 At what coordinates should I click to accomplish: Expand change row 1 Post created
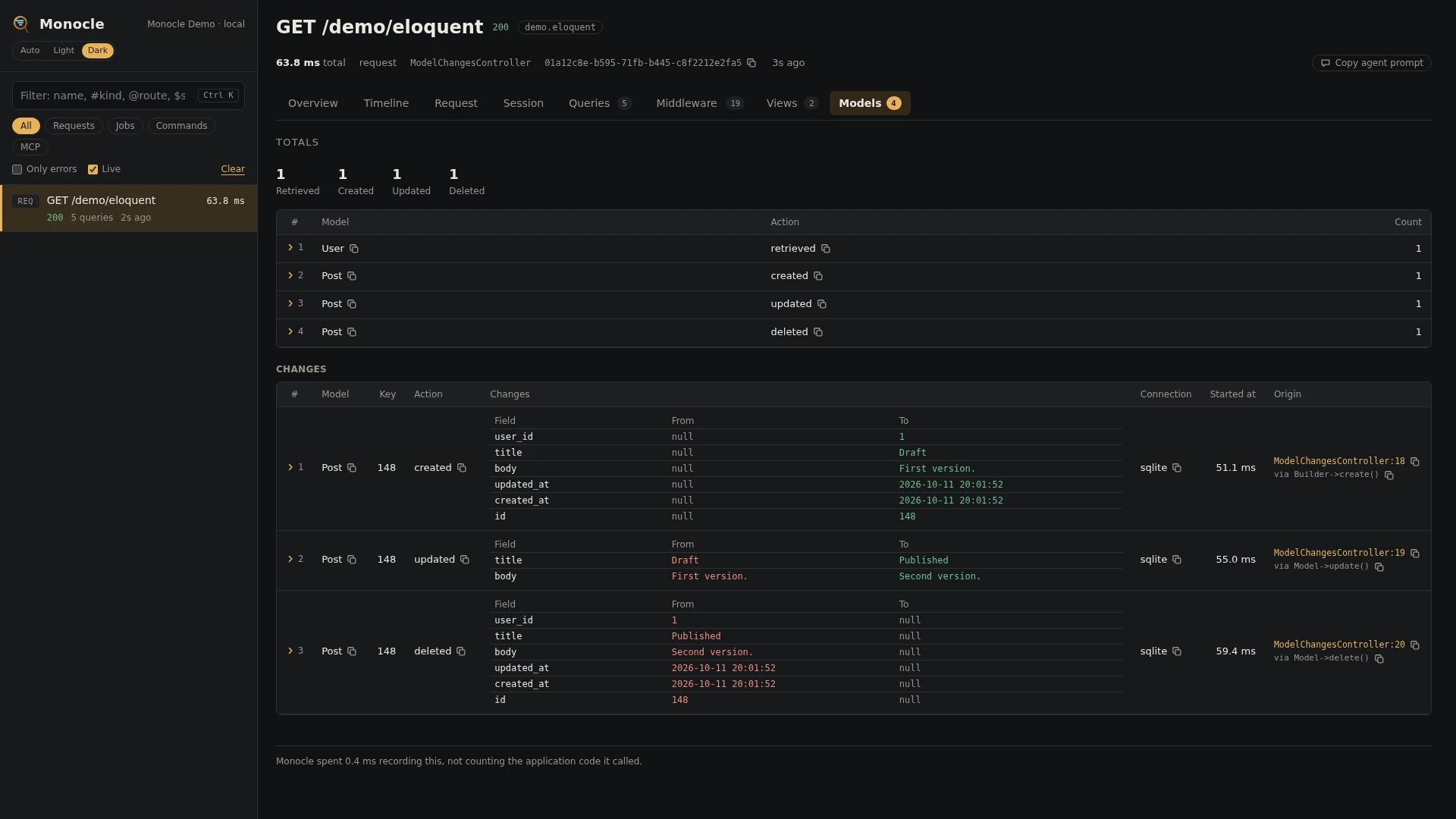click(290, 468)
